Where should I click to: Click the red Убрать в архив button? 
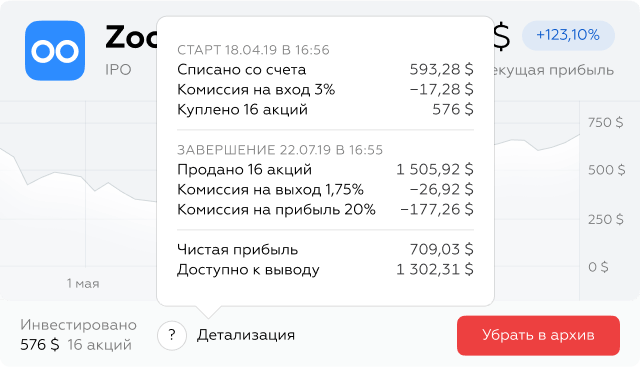coord(538,335)
